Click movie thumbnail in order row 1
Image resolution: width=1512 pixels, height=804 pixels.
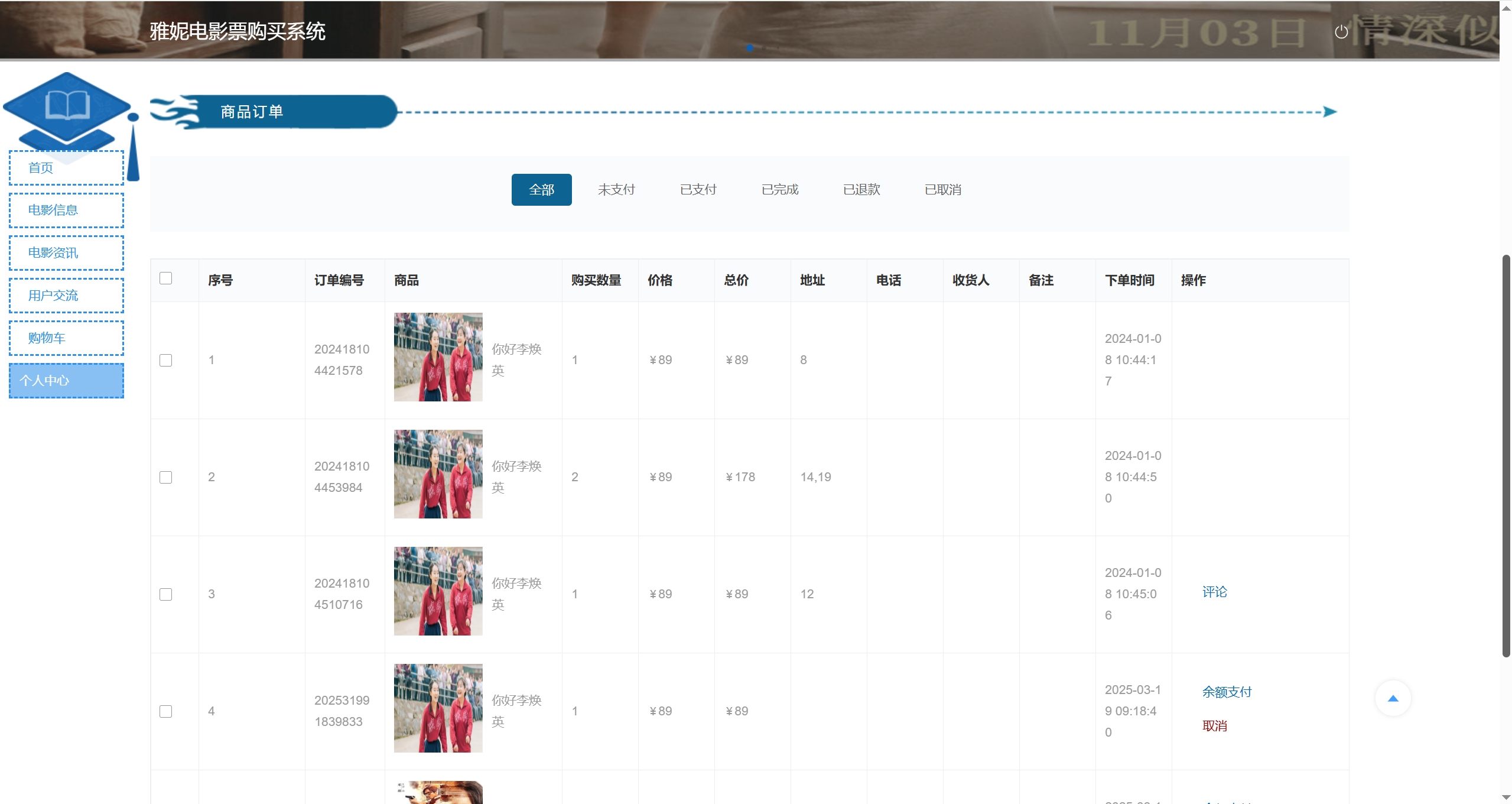438,357
